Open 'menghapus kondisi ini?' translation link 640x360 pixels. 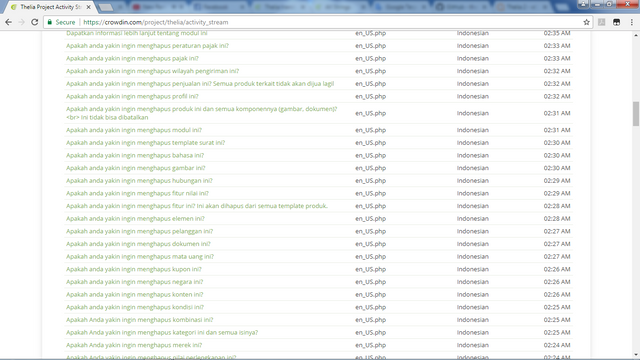tap(135, 307)
